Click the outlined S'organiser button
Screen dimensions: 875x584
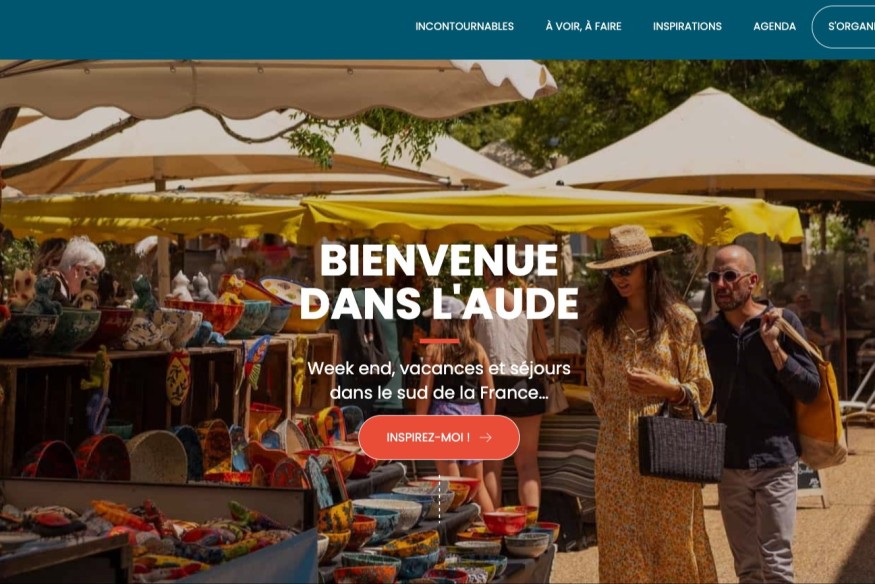(x=844, y=27)
